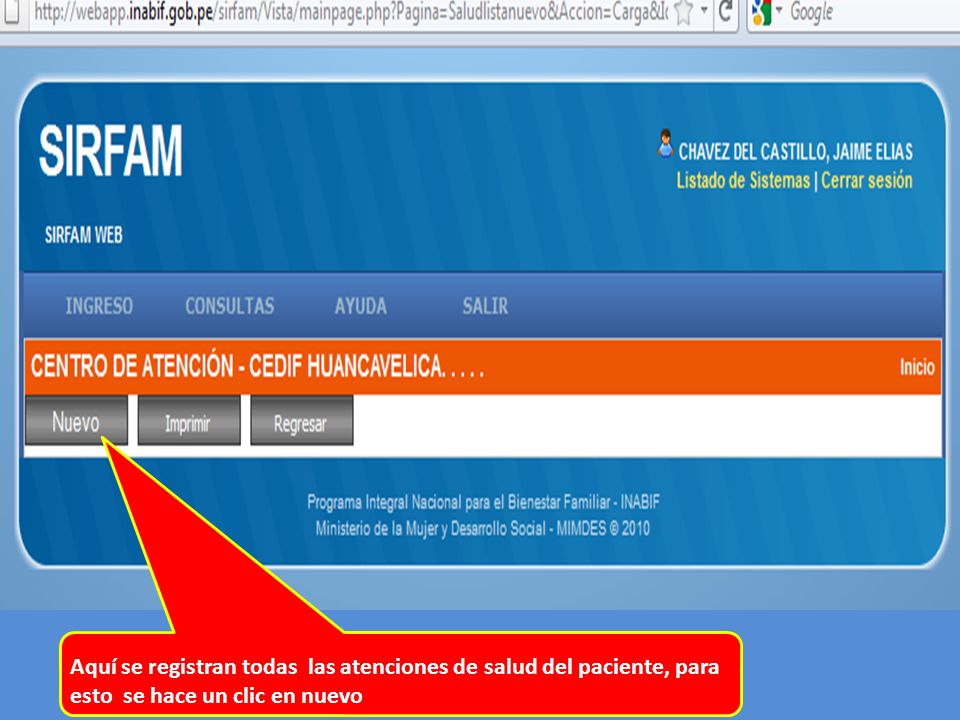Click the SIRFAM logo title
Image resolution: width=960 pixels, height=720 pixels.
tap(111, 151)
